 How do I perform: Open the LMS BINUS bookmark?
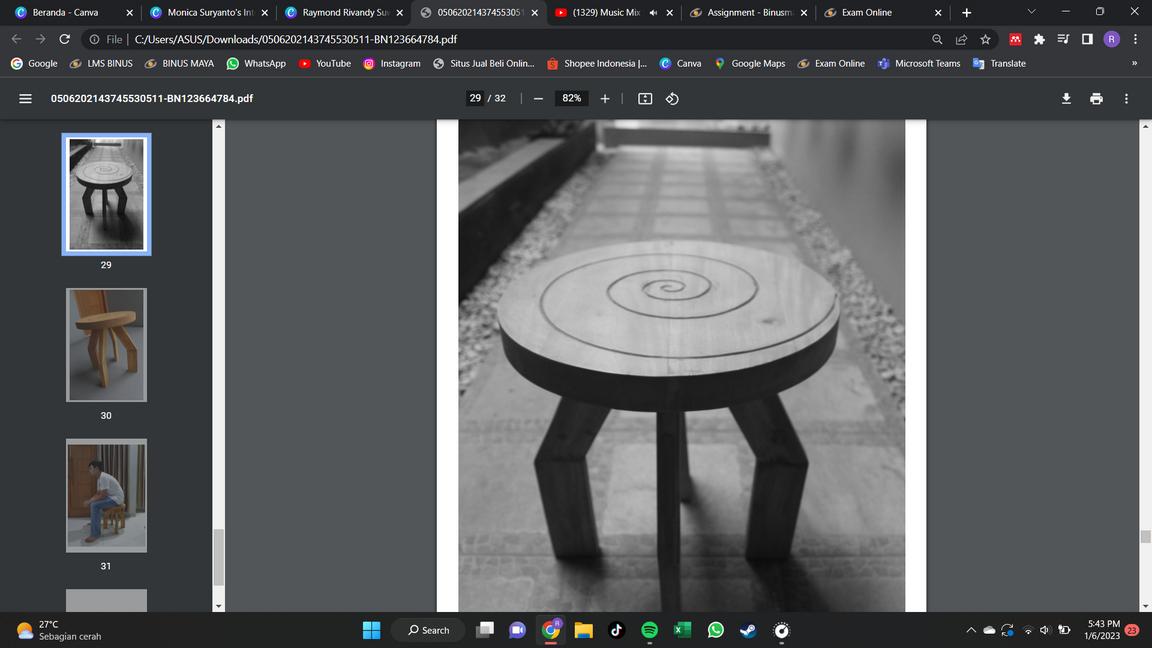pyautogui.click(x=101, y=63)
